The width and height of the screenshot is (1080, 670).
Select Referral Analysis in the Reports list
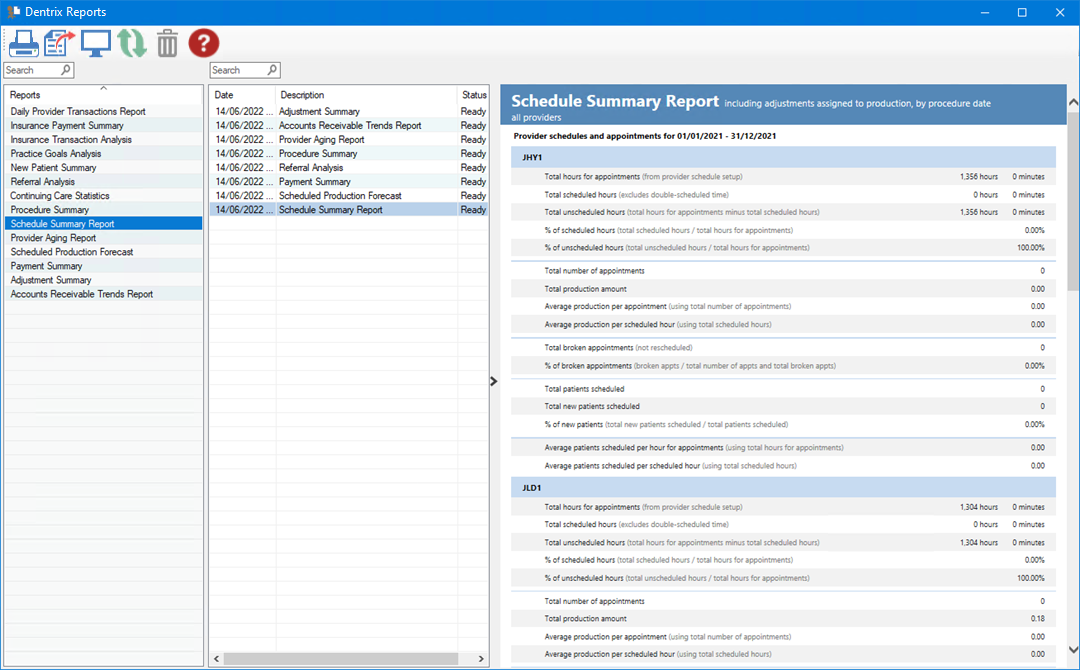[103, 182]
